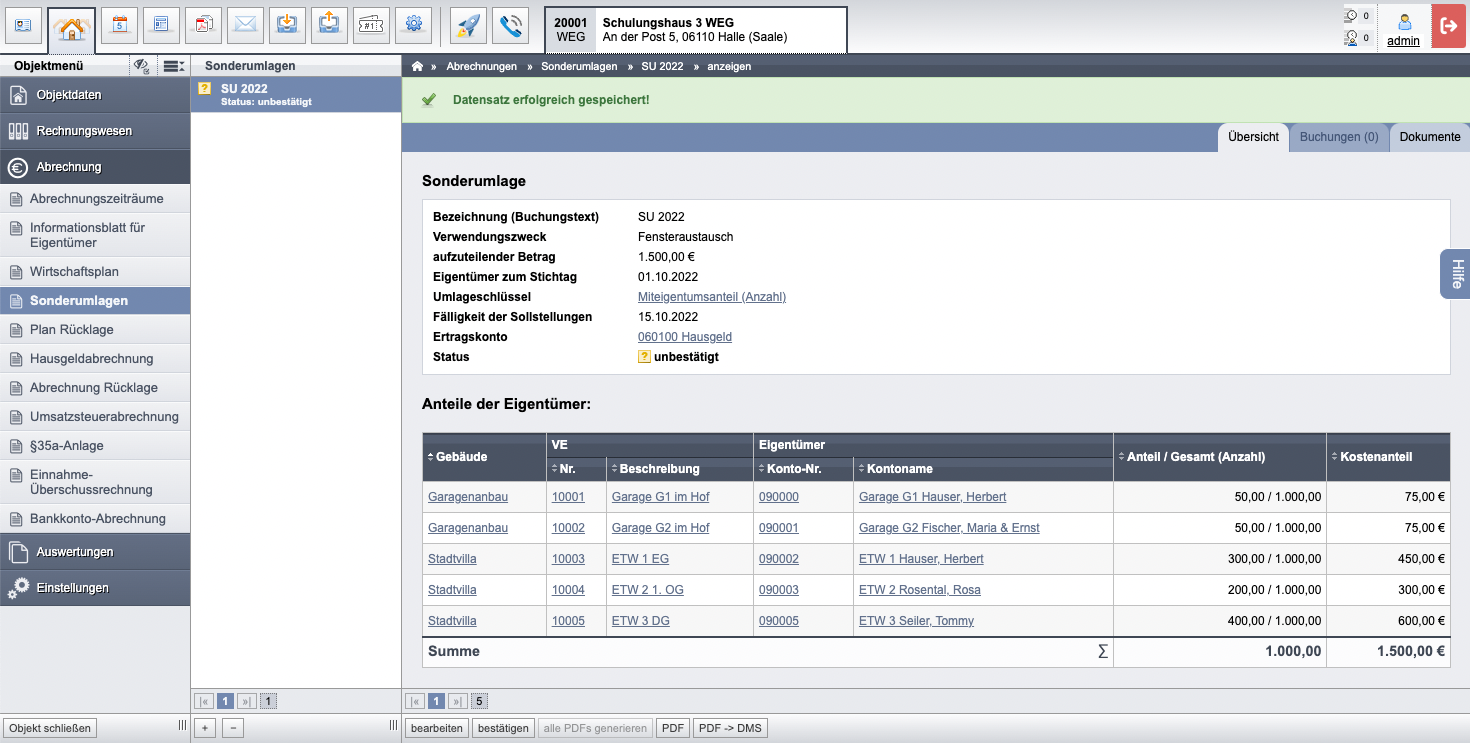Viewport: 1470px width, 743px height.
Task: Click the red logout icon
Action: pos(1447,26)
